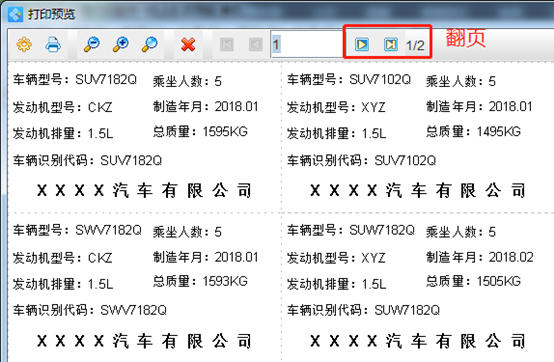
Task: Click 总质量: 1495KG value
Action: [x=473, y=132]
